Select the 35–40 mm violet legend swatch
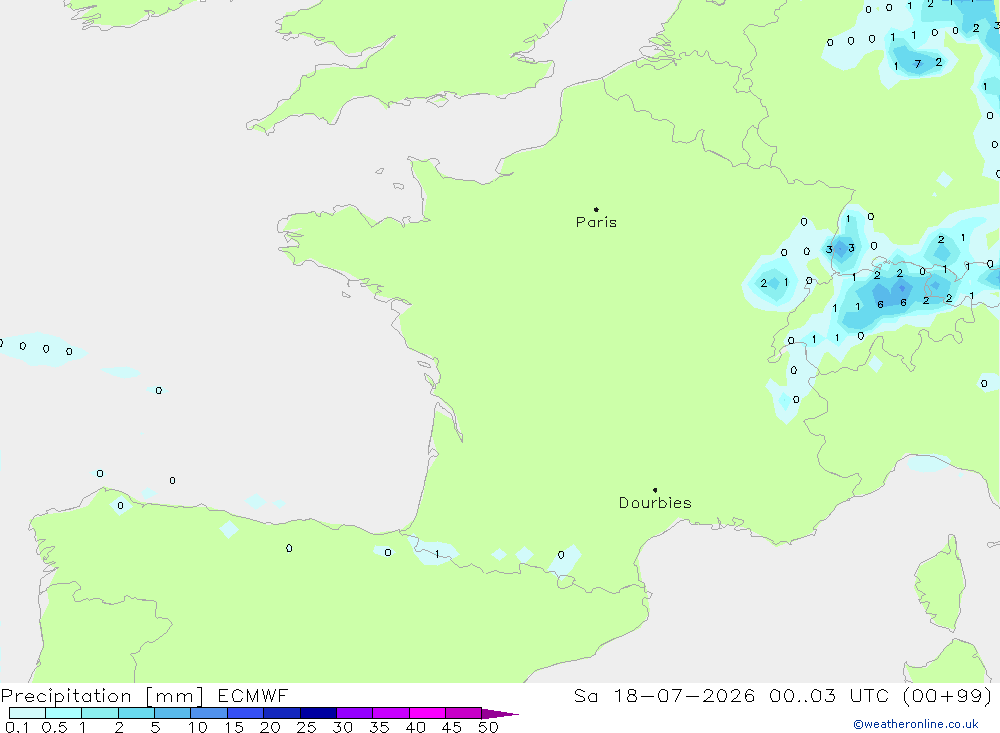The height and width of the screenshot is (733, 1000). pos(391,713)
